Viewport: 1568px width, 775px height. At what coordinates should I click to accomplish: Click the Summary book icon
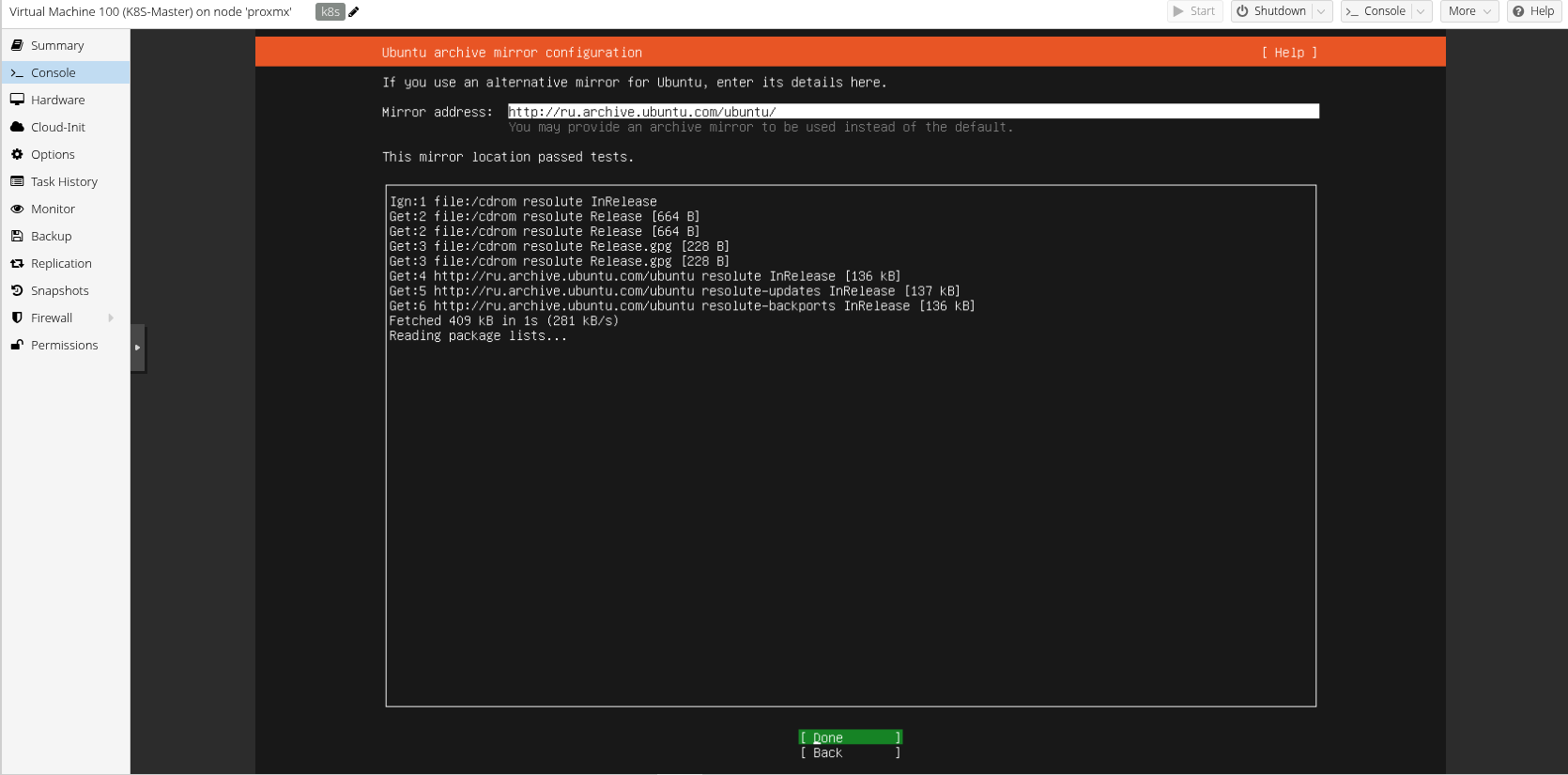click(x=17, y=45)
